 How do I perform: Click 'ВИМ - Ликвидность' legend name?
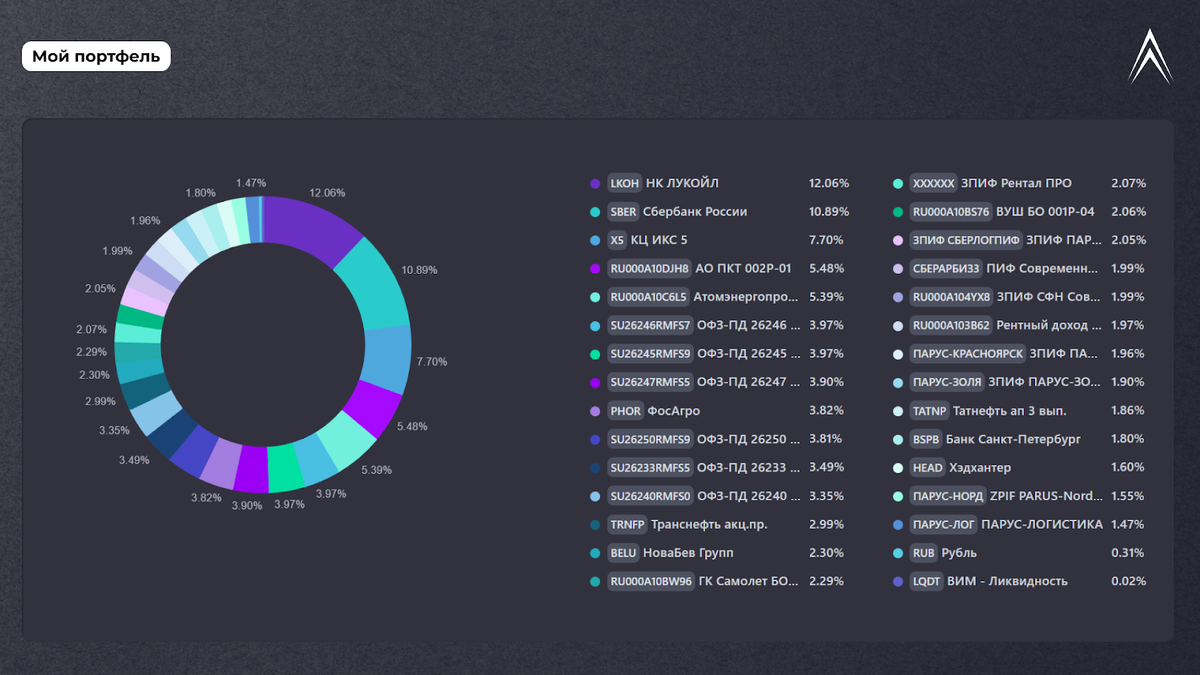[x=1007, y=581]
